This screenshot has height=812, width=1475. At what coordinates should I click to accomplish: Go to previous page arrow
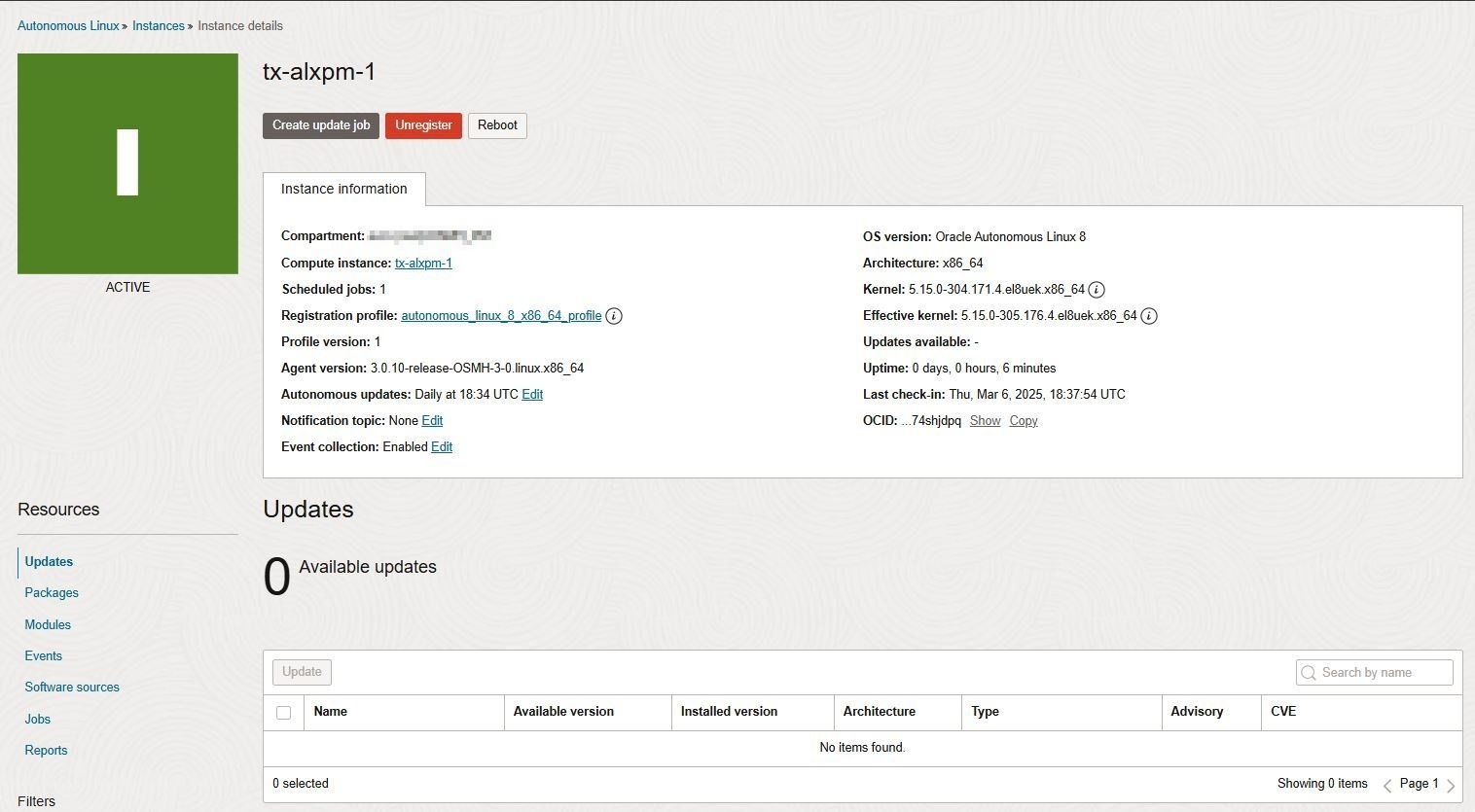pos(1387,785)
